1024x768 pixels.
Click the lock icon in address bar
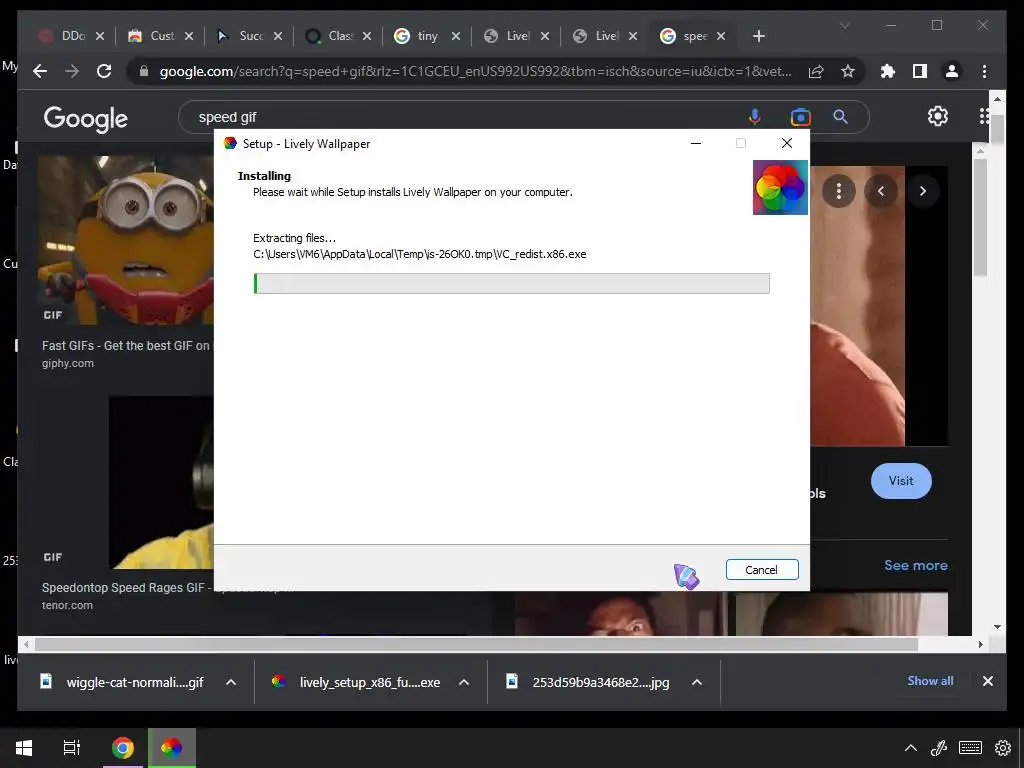coord(144,71)
